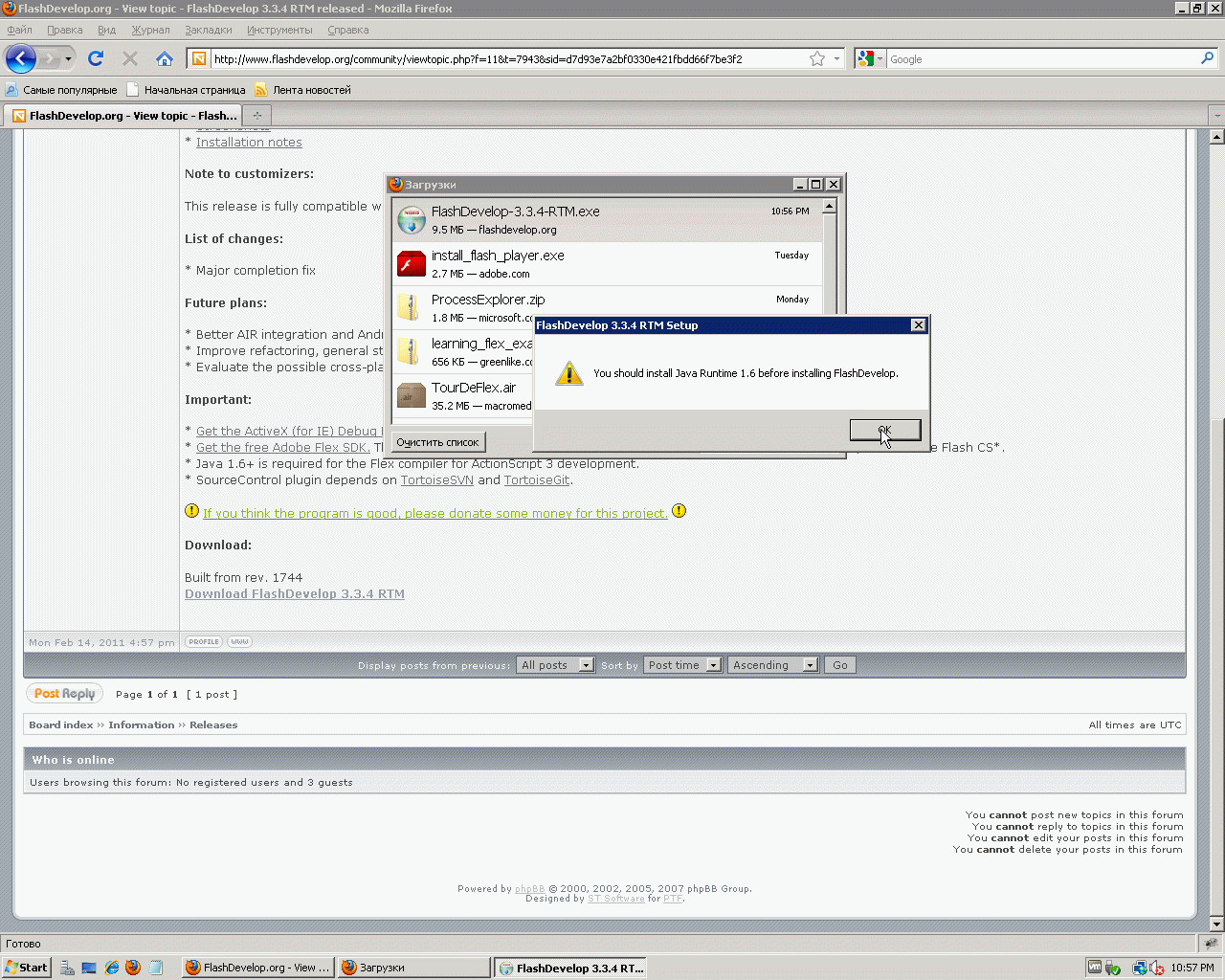
Task: Open the Начальная страница bookmark
Action: [x=186, y=90]
